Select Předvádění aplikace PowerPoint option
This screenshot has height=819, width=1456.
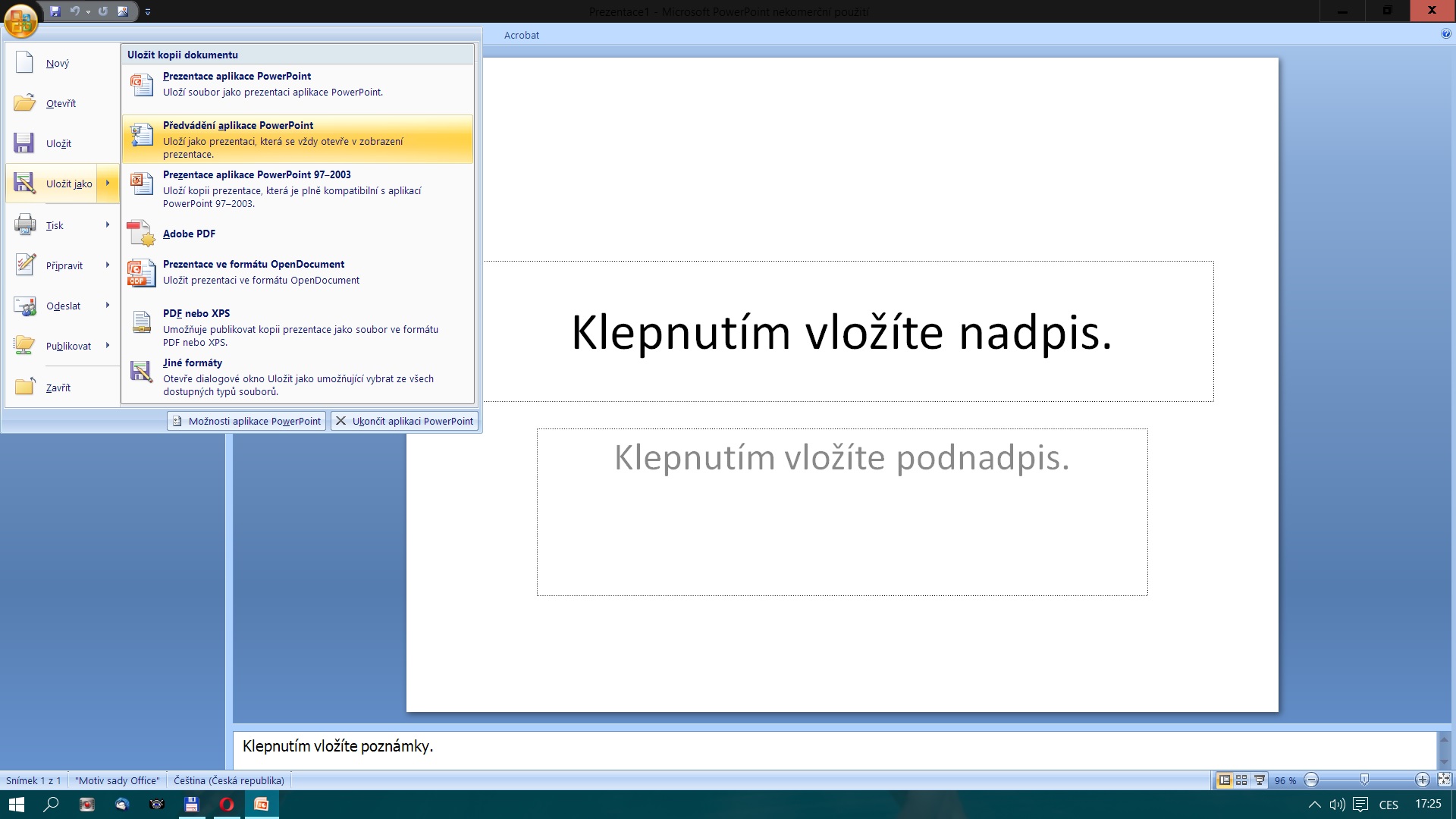click(x=297, y=139)
